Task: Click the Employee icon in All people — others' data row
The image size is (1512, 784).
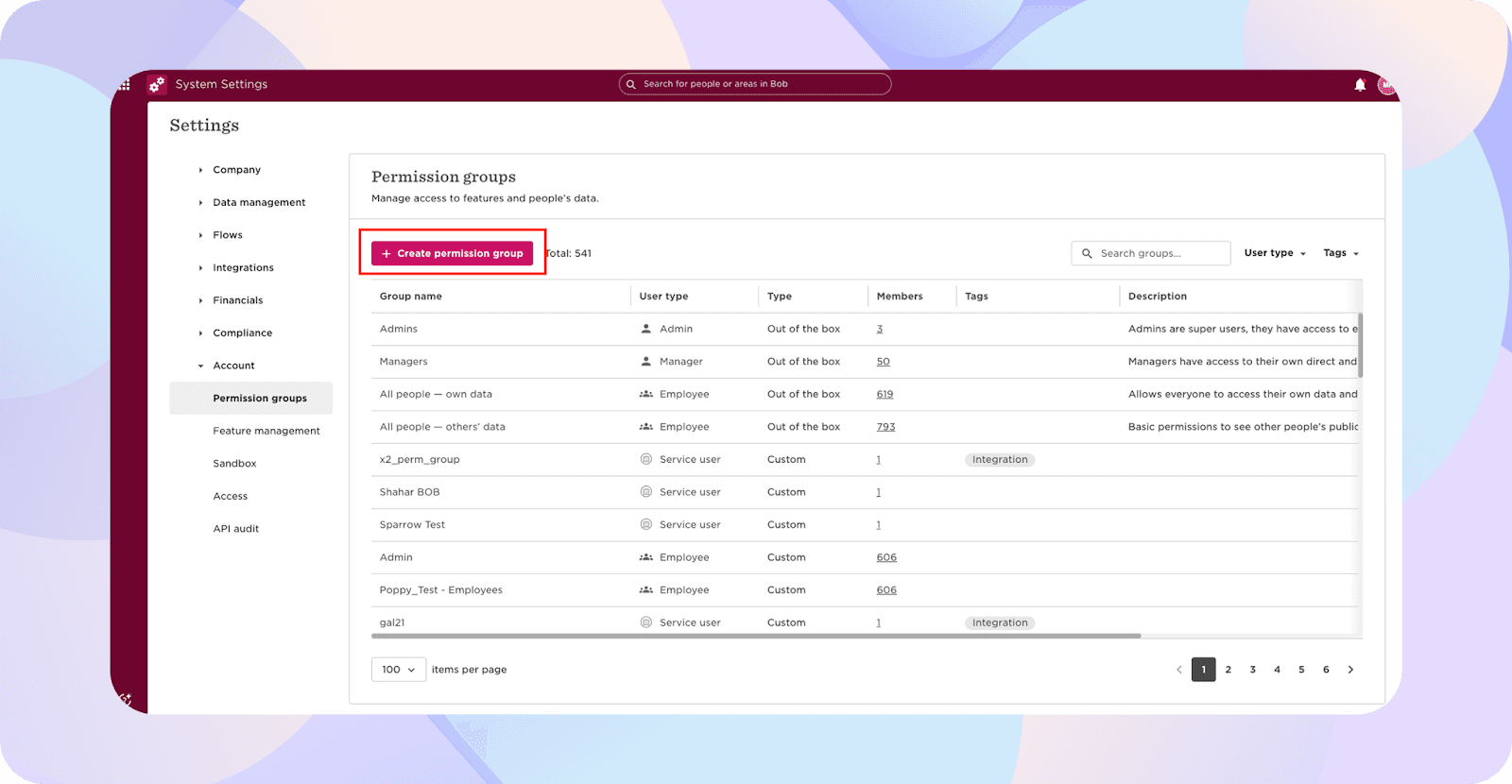Action: click(646, 427)
